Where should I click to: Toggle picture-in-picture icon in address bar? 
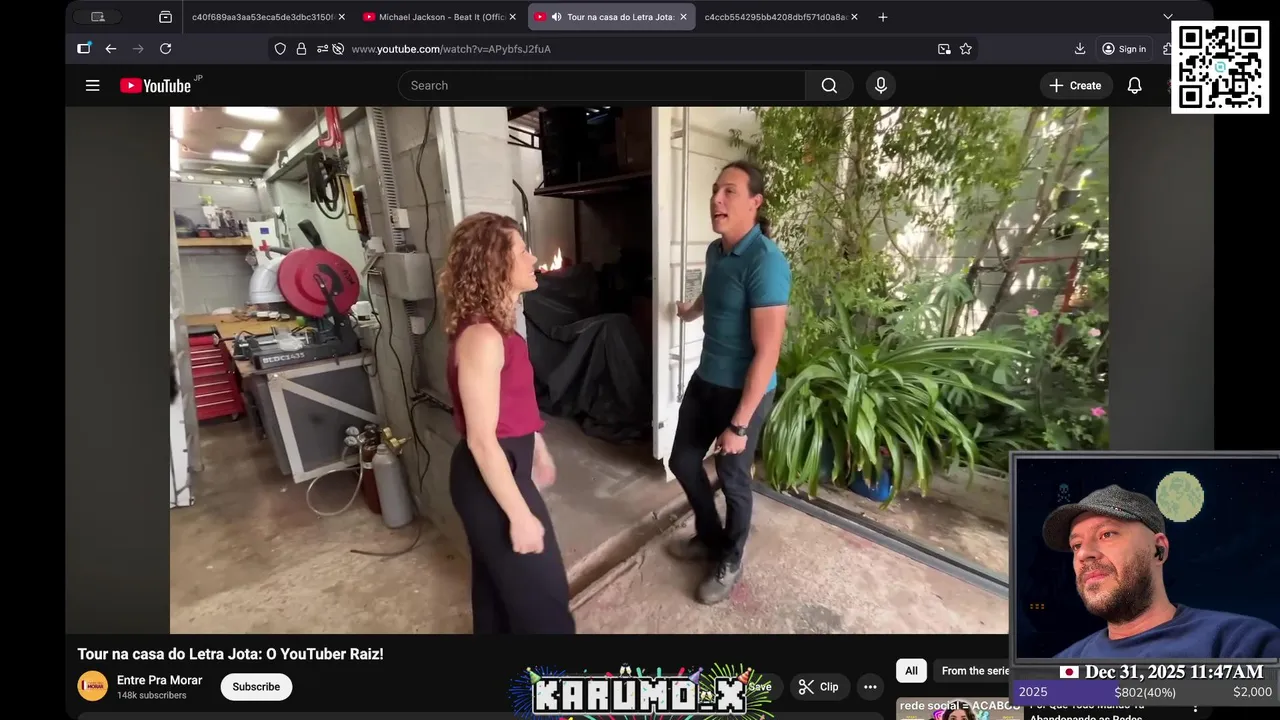tap(944, 49)
